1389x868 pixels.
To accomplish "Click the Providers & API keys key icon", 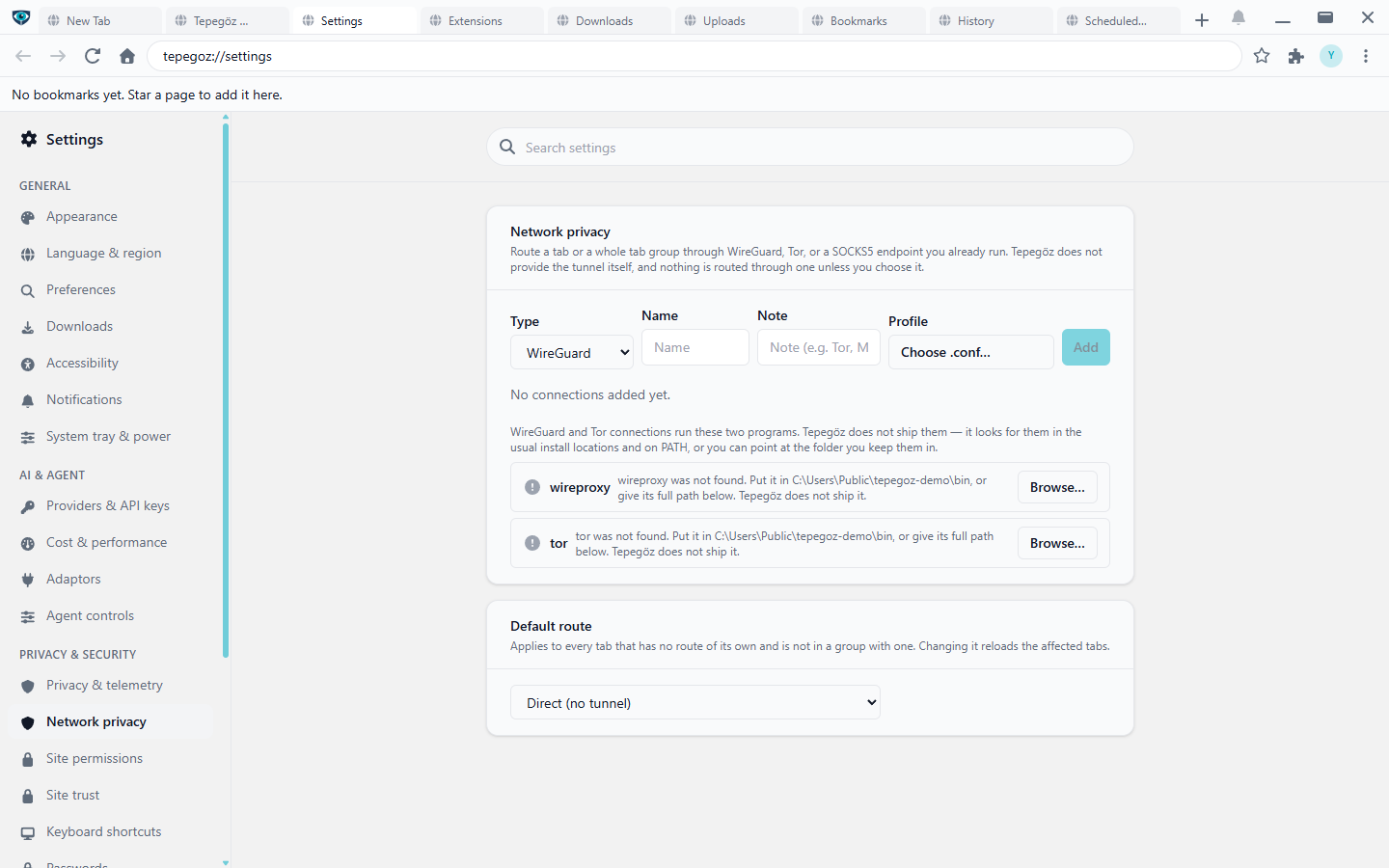I will [x=28, y=506].
